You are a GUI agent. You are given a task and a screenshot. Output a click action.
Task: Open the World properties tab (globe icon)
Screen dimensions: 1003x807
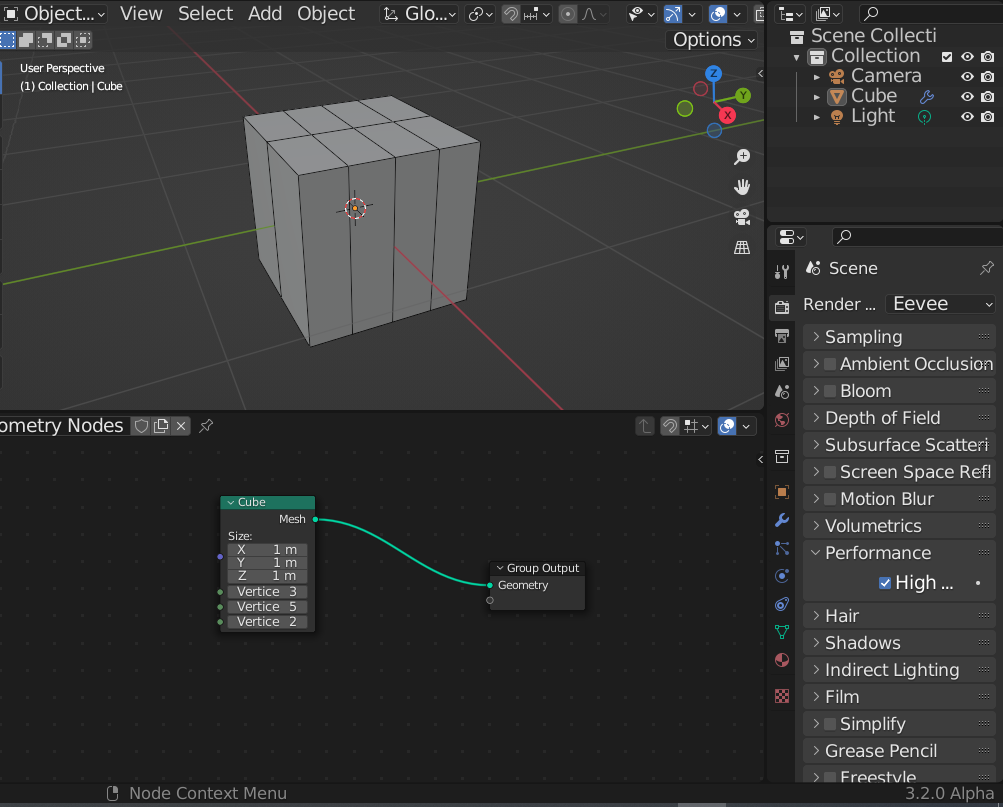(782, 420)
